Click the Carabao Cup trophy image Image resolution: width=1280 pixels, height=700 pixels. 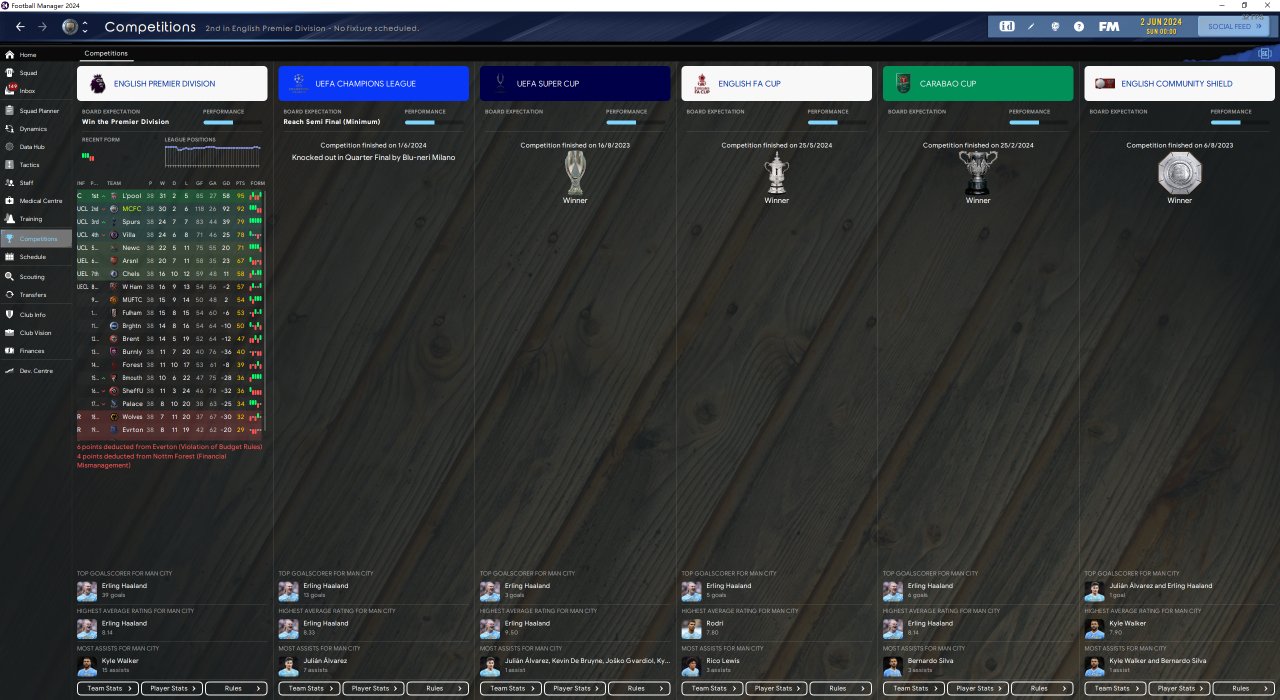click(x=978, y=172)
